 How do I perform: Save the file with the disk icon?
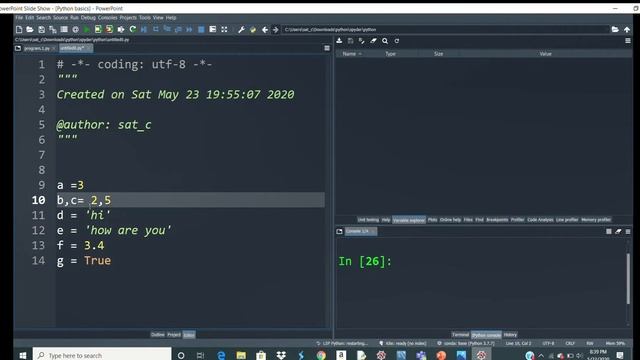click(41, 29)
